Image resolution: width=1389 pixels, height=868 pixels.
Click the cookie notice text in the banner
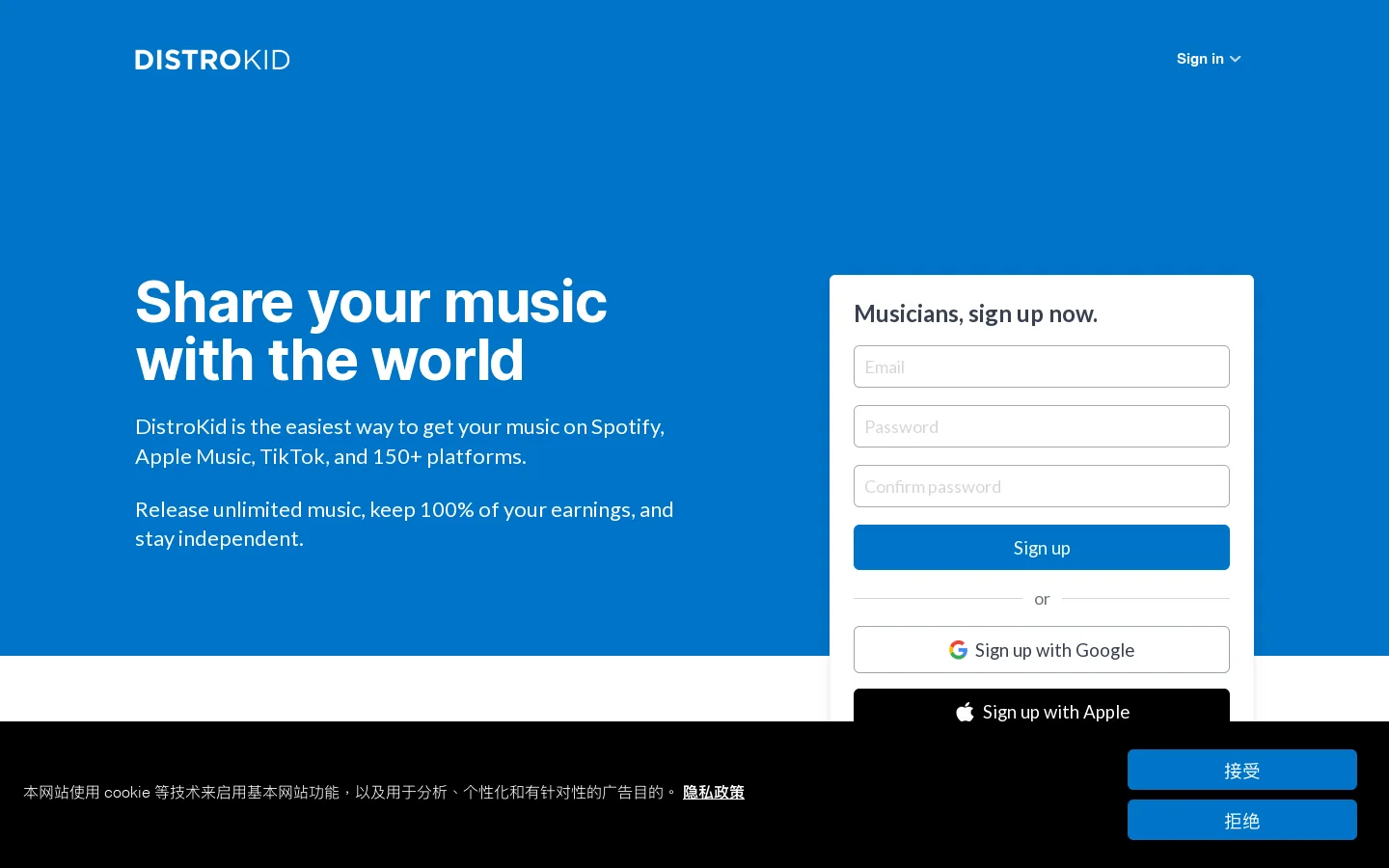tap(349, 792)
